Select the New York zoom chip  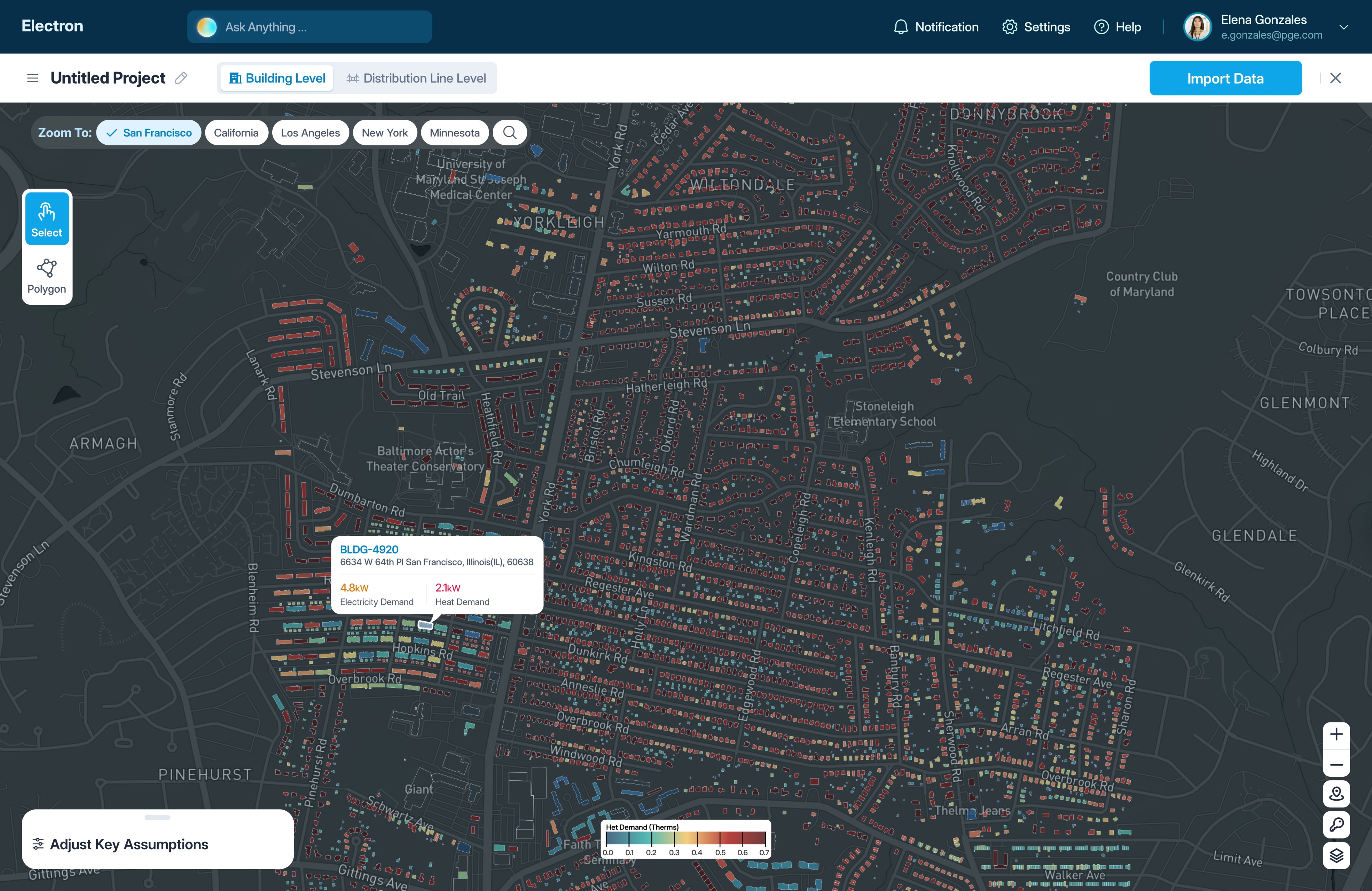pyautogui.click(x=384, y=133)
